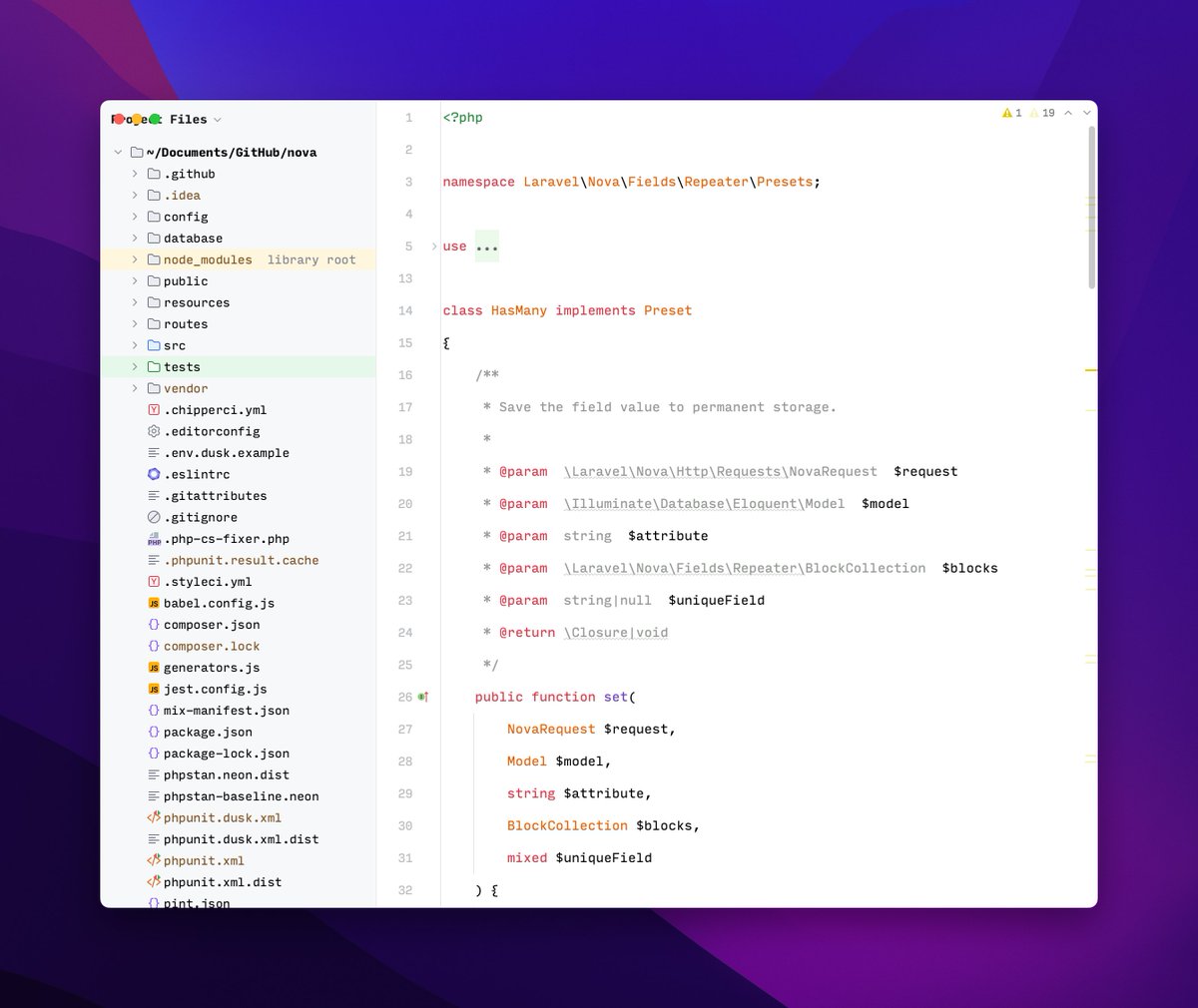The width and height of the screenshot is (1198, 1008).
Task: Click the .phpunit.result.cache file icon
Action: click(x=154, y=560)
